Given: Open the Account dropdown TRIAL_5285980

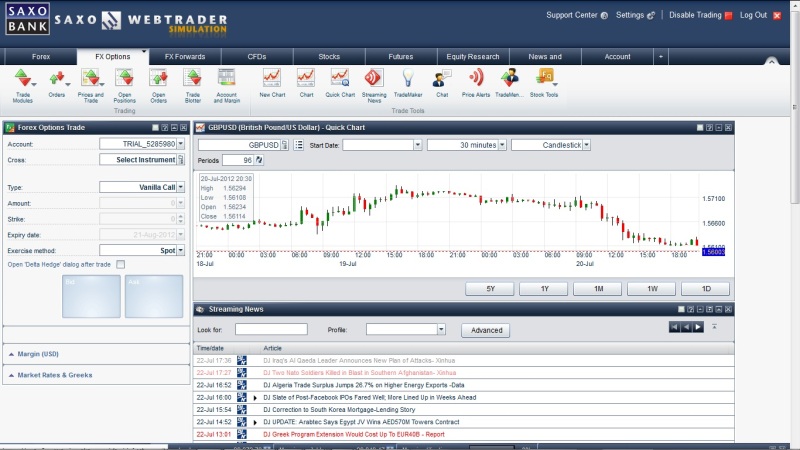Looking at the screenshot, I should [x=181, y=144].
